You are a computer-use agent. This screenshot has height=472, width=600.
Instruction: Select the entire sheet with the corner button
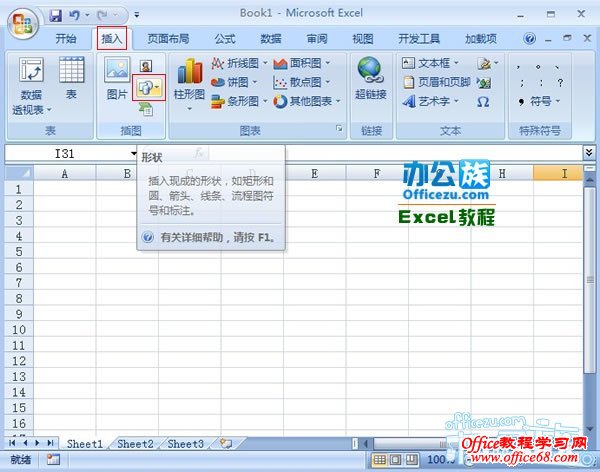point(19,173)
